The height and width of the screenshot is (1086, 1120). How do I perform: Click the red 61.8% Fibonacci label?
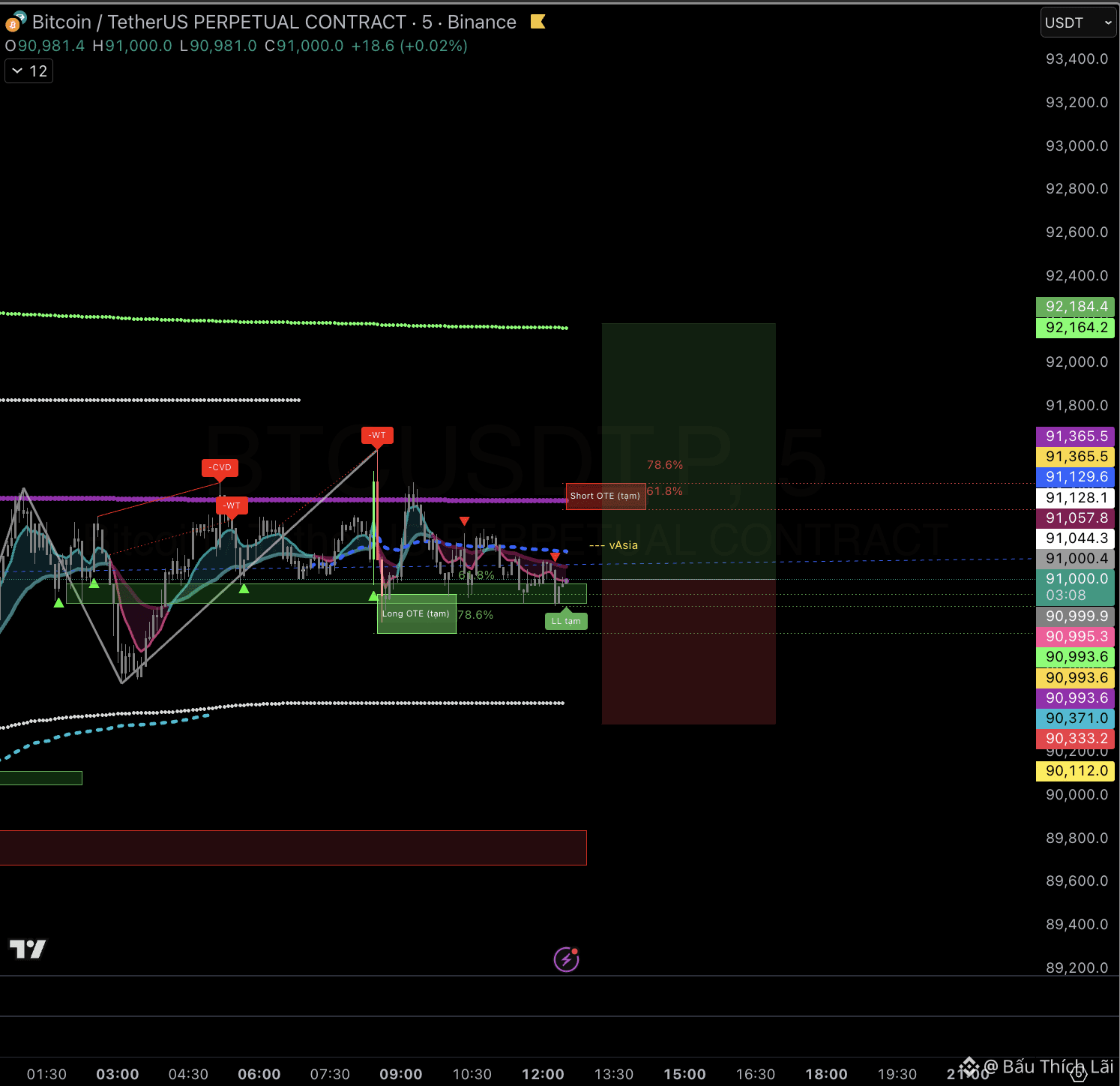pos(665,491)
